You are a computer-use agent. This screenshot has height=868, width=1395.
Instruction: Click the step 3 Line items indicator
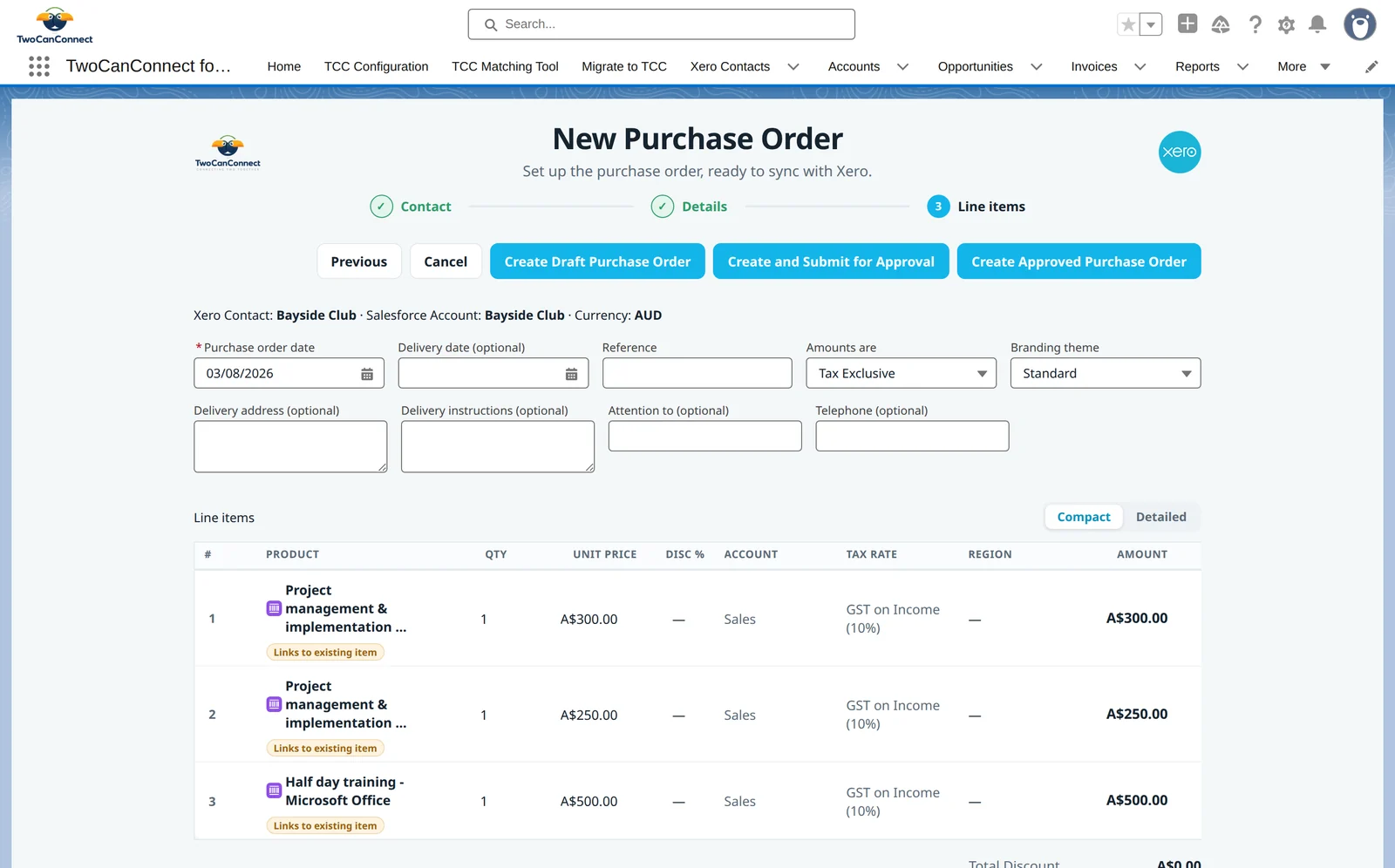938,207
